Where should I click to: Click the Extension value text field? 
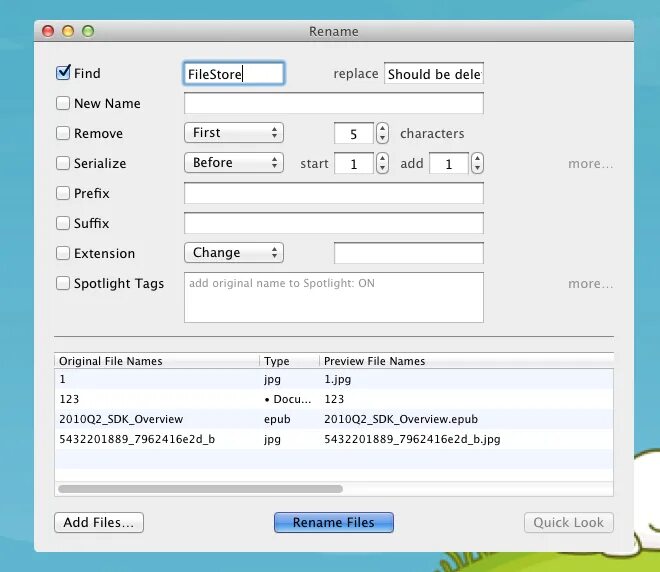tap(409, 253)
